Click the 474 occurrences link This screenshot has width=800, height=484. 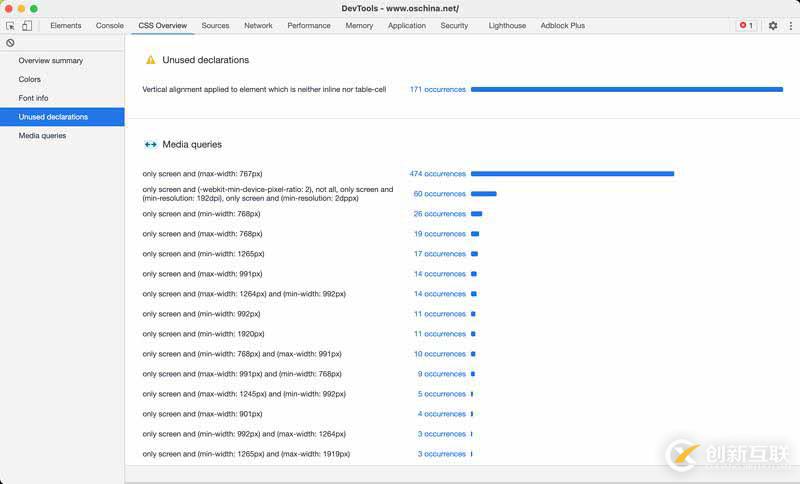[x=438, y=174]
